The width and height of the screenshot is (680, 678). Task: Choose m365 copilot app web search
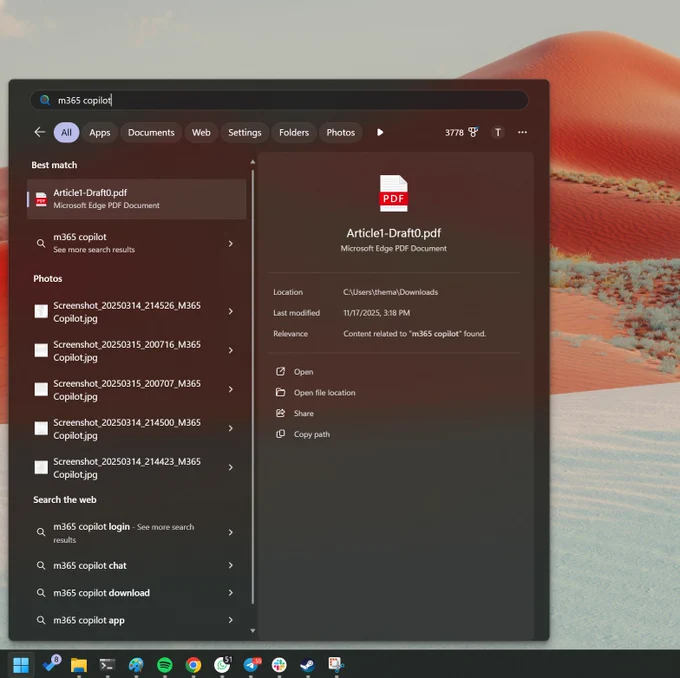click(89, 620)
